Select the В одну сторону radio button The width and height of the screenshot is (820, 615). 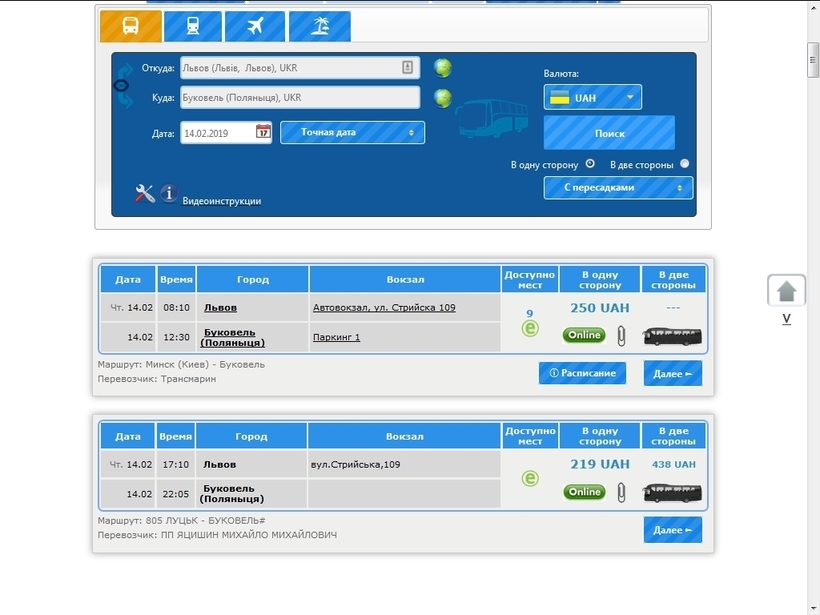tap(590, 164)
